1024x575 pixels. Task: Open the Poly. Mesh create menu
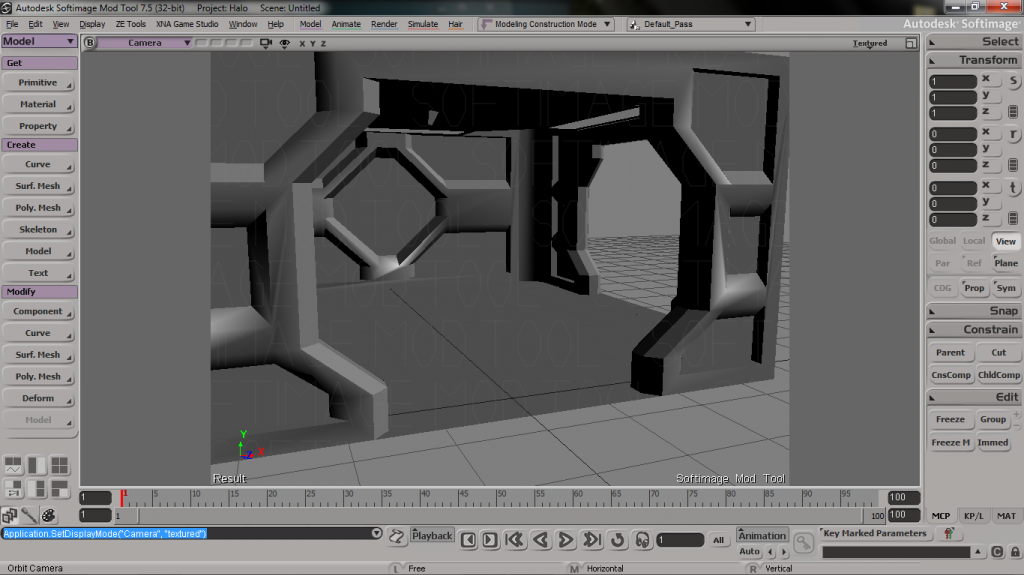pyautogui.click(x=38, y=208)
